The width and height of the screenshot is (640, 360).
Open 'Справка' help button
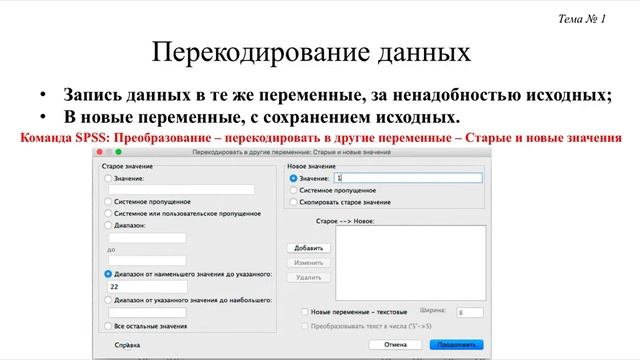click(127, 345)
